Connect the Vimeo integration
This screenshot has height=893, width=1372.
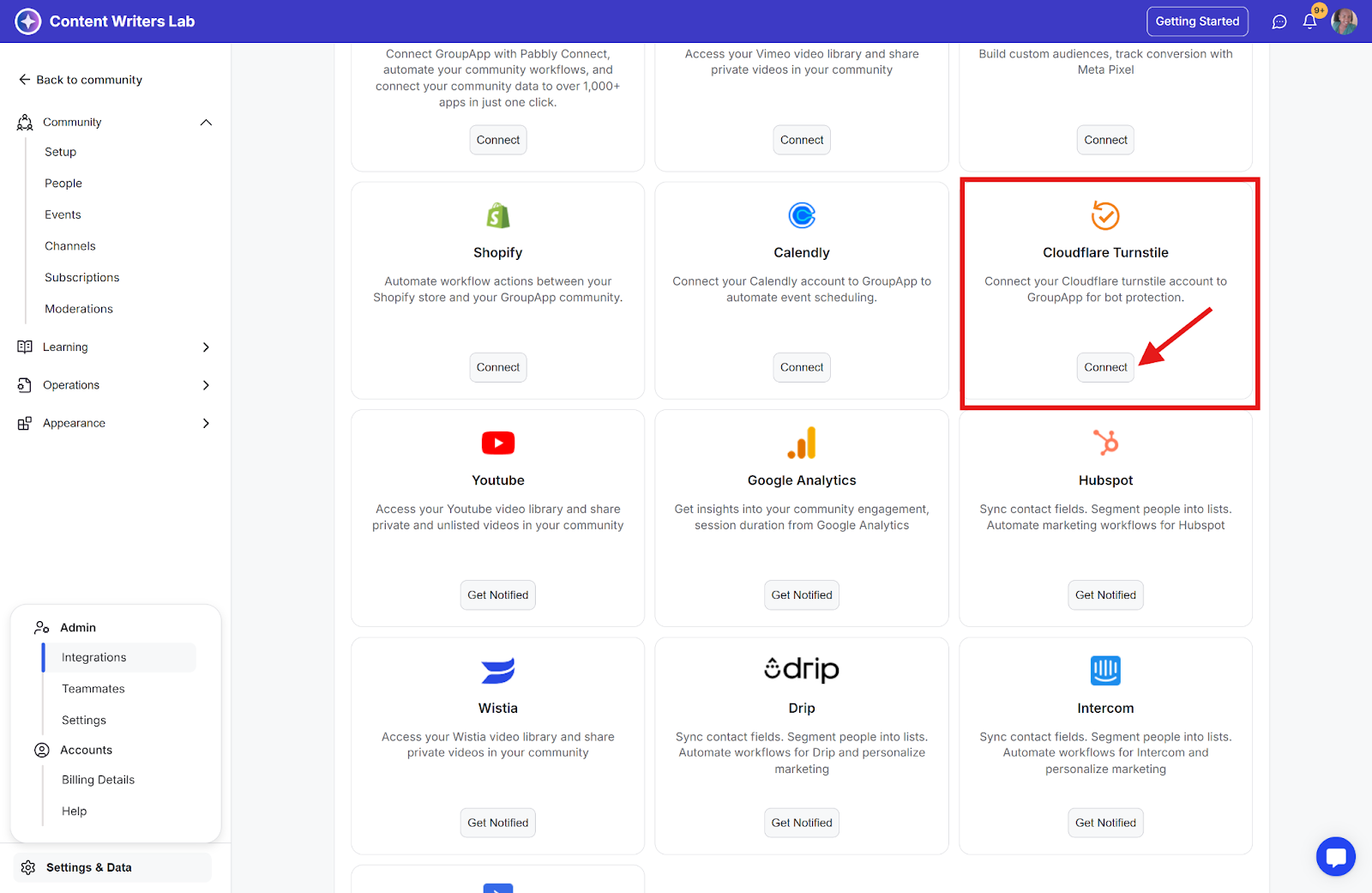[802, 140]
